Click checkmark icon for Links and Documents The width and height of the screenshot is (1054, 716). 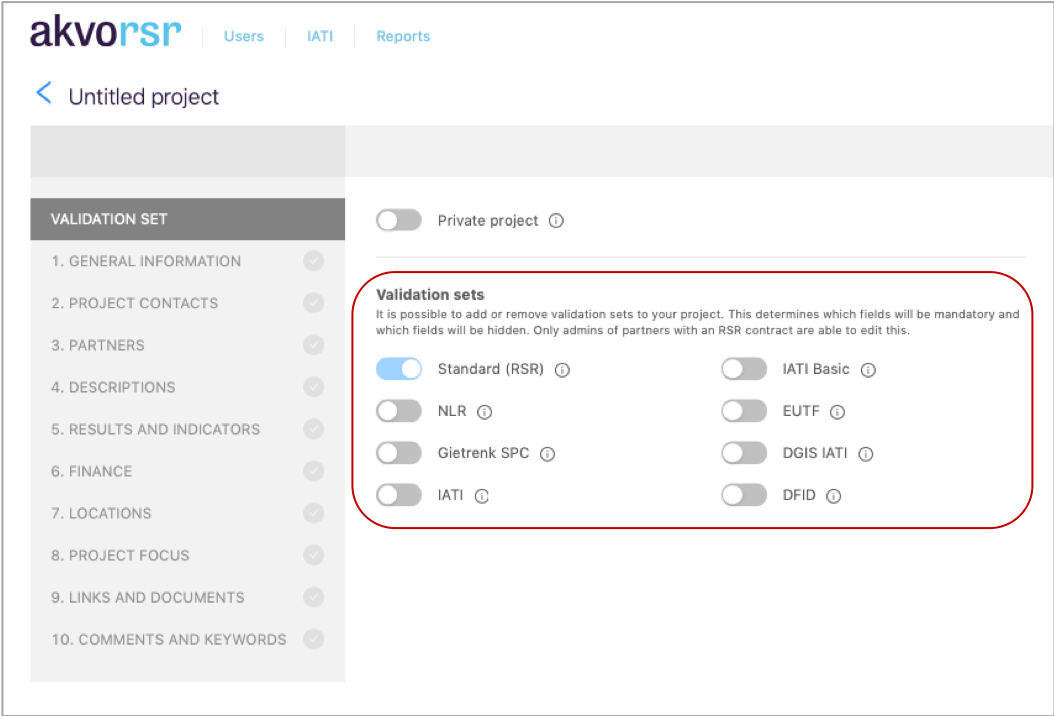coord(313,597)
